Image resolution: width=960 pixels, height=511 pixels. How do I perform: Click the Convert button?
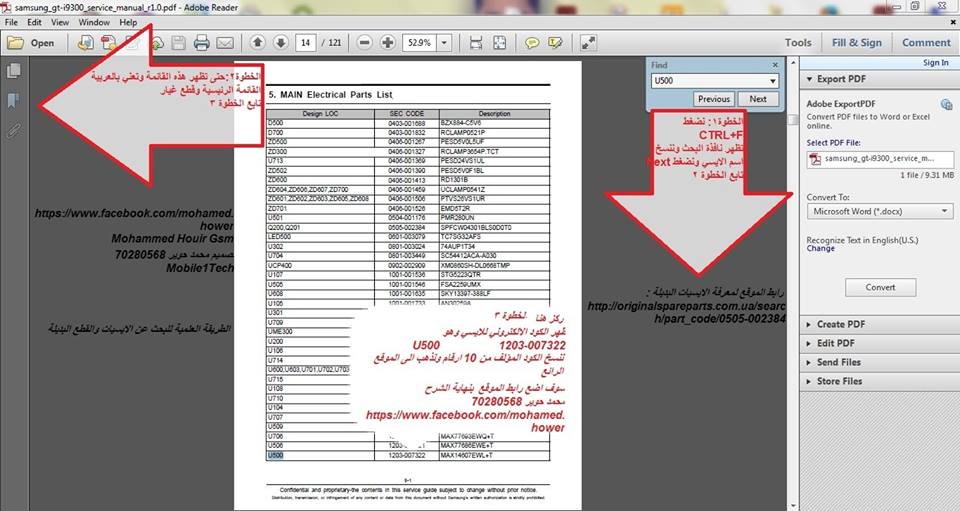pos(880,287)
